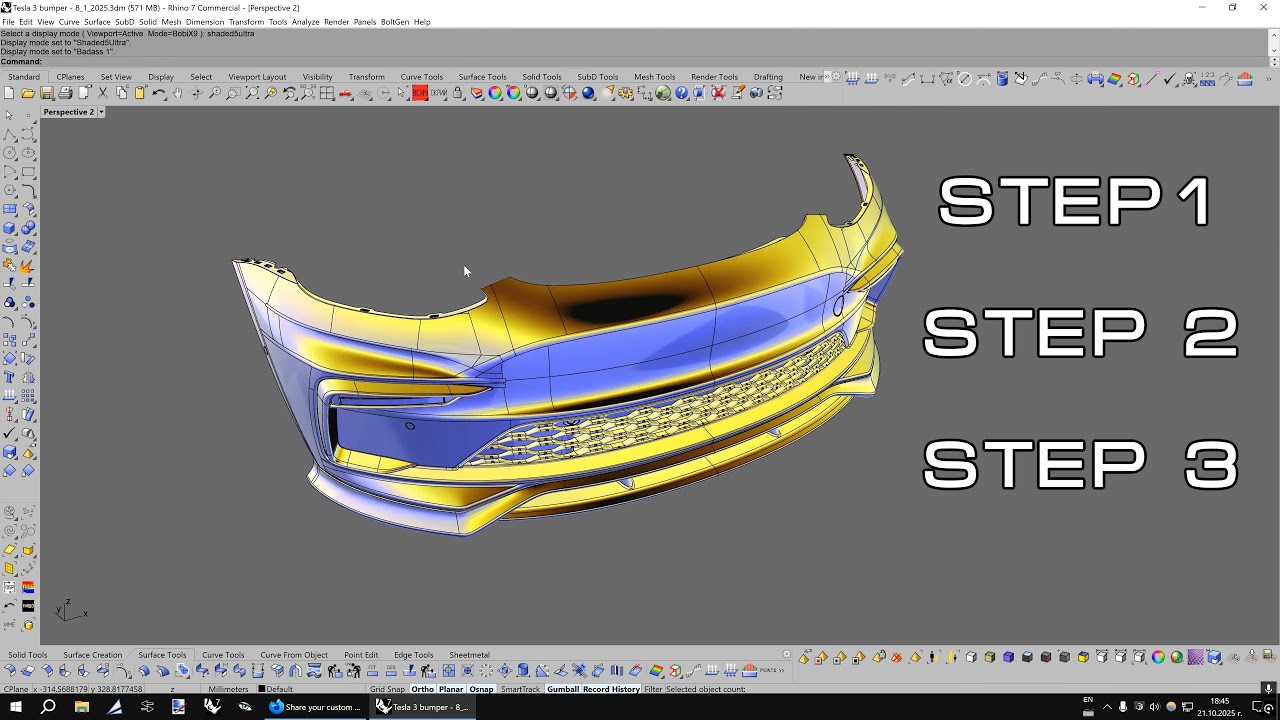The height and width of the screenshot is (720, 1280).
Task: Switch to the Surface Tools tab in top toolbar
Action: [x=483, y=77]
